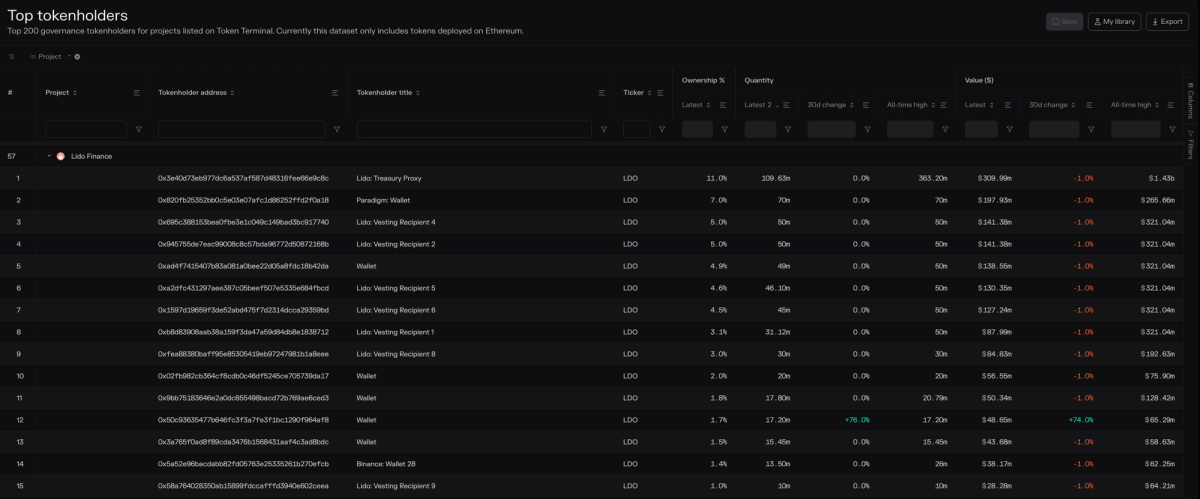
Task: Open the Quantity Latest column menu
Action: (x=787, y=105)
